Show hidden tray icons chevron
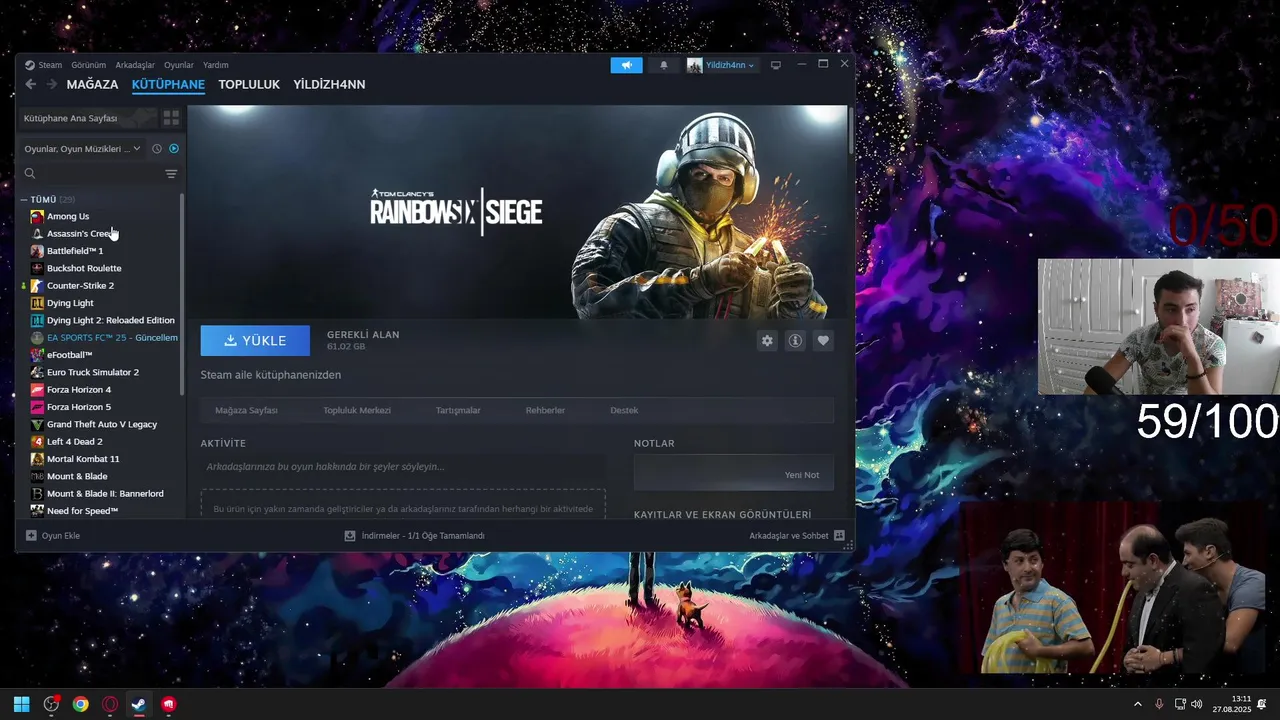The width and height of the screenshot is (1280, 720). coord(1137,704)
